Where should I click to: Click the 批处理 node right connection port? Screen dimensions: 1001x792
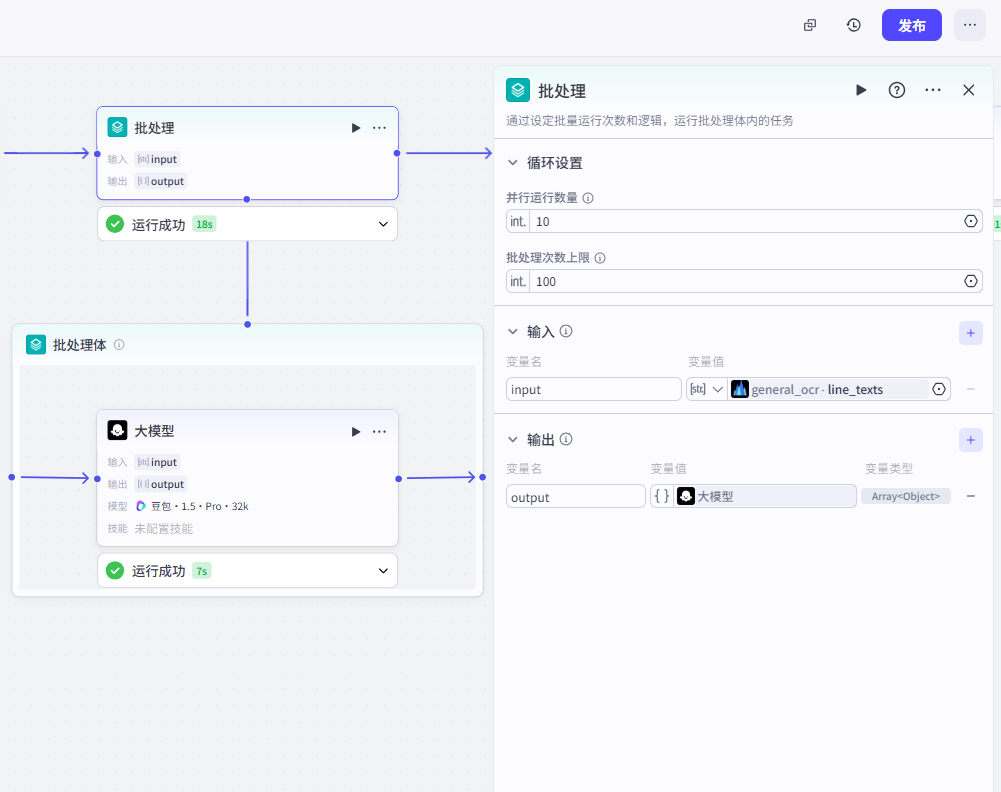click(397, 153)
